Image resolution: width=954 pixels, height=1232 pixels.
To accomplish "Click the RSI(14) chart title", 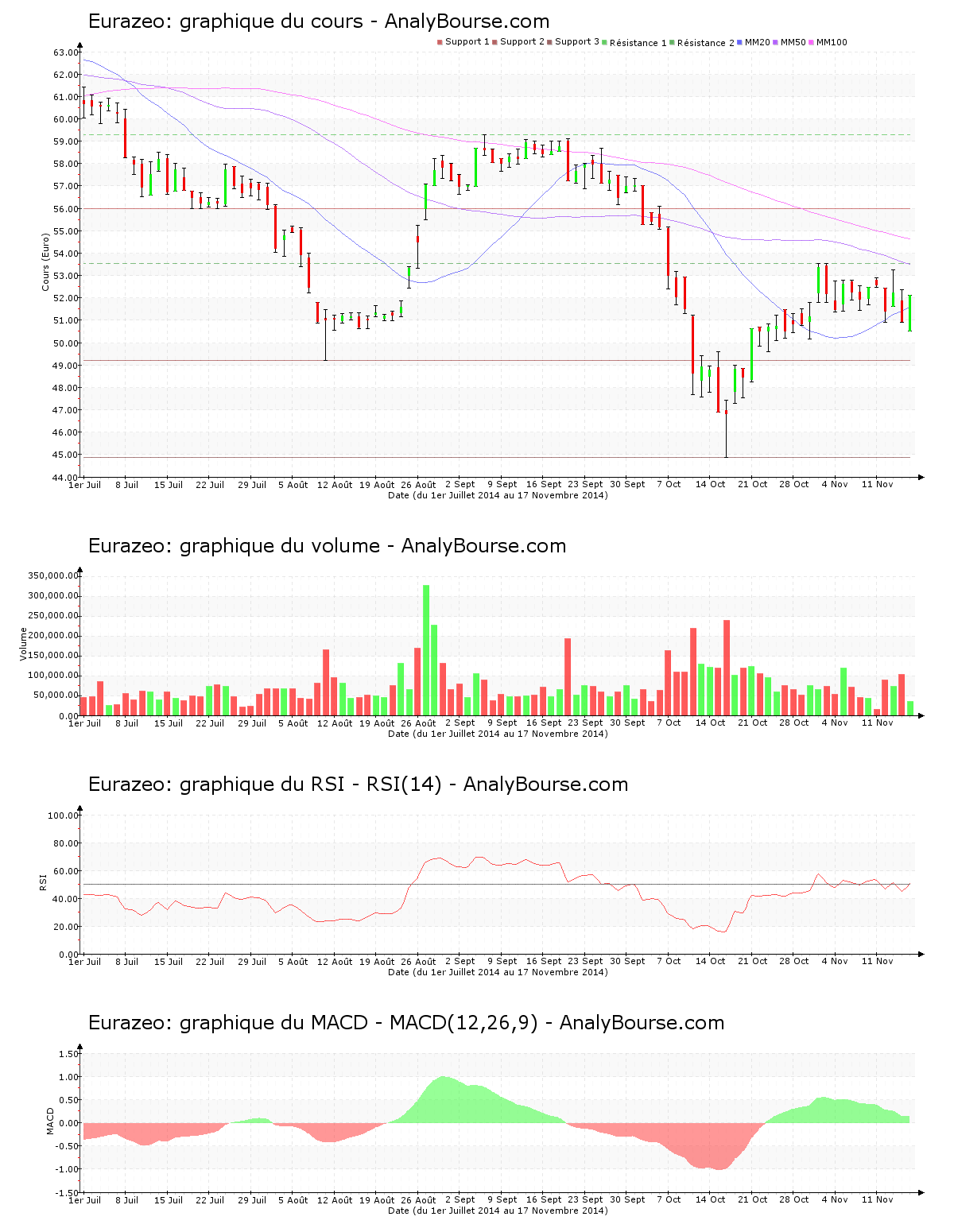I will 358,785.
